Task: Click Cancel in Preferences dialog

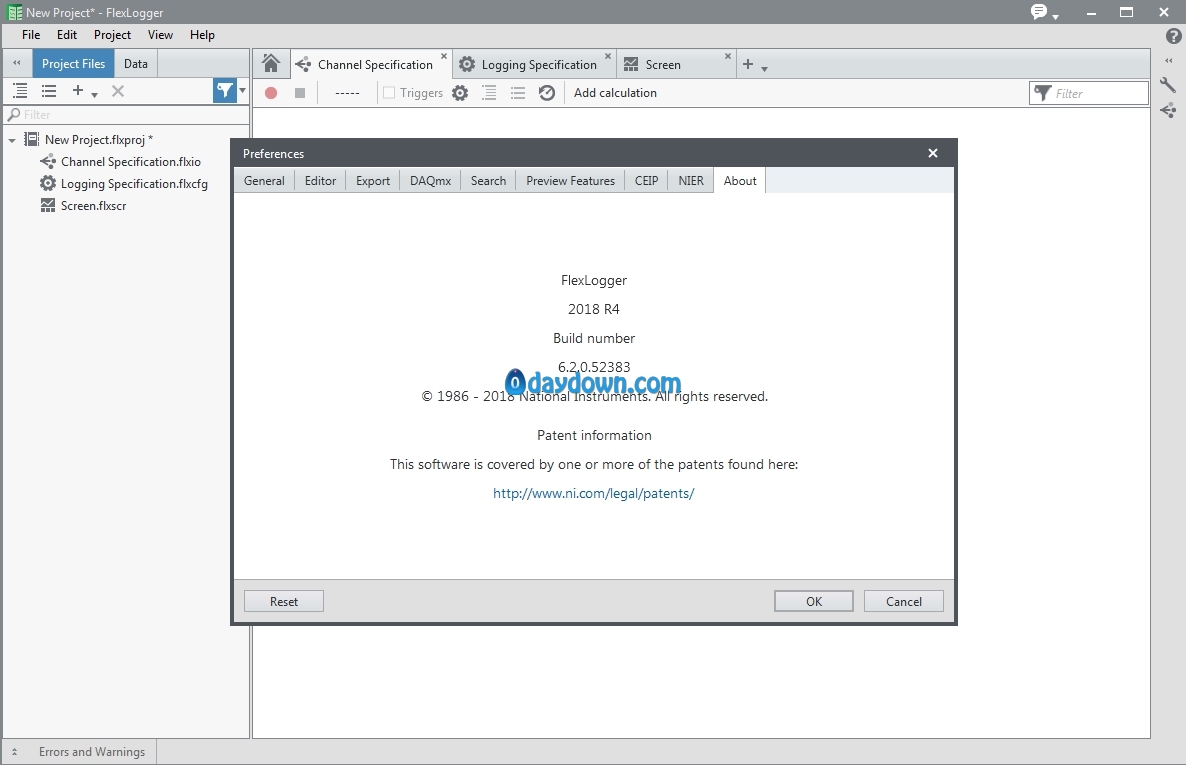Action: pos(904,601)
